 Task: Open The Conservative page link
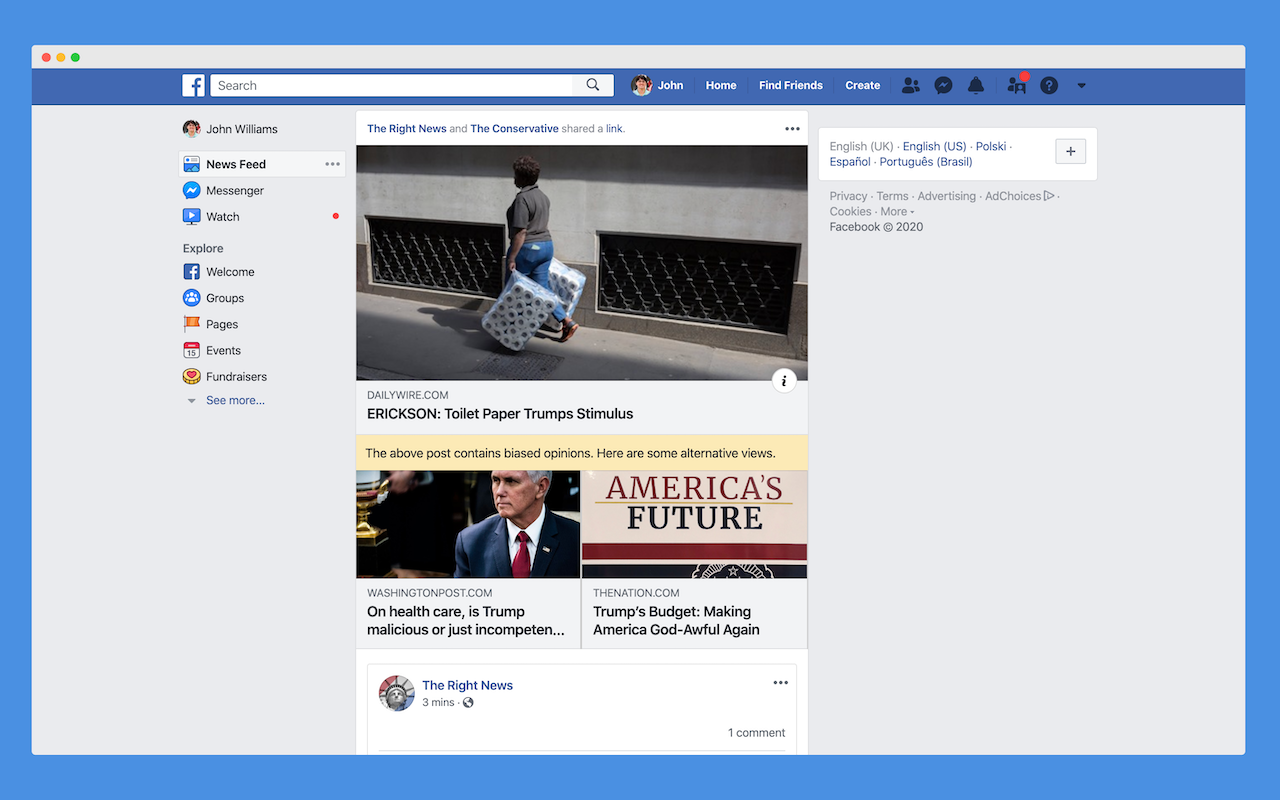(515, 128)
